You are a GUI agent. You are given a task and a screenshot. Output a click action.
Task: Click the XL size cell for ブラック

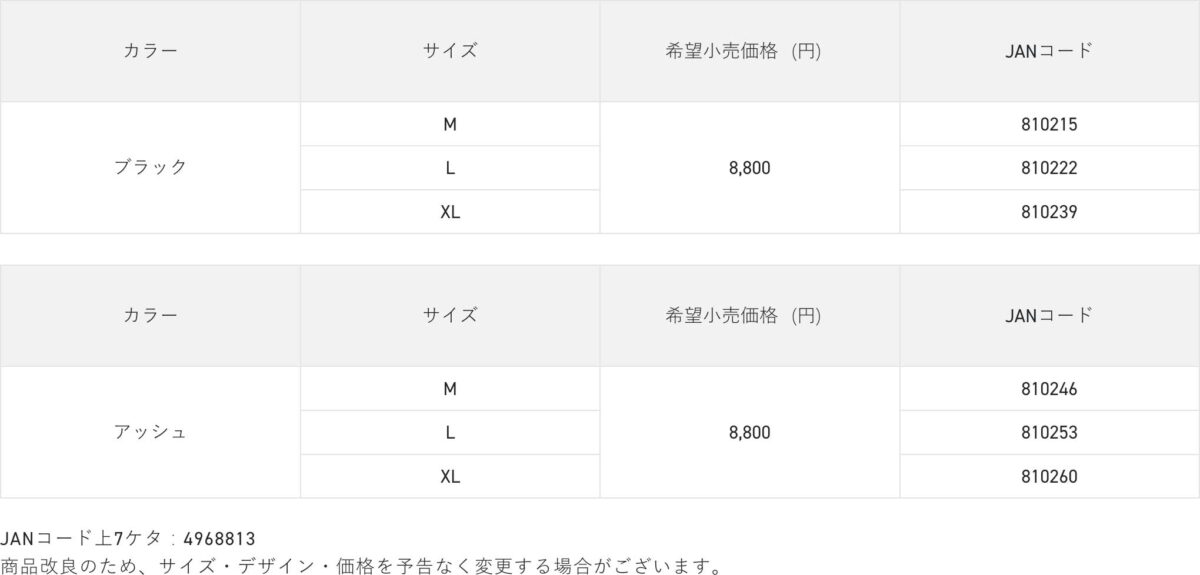point(450,212)
